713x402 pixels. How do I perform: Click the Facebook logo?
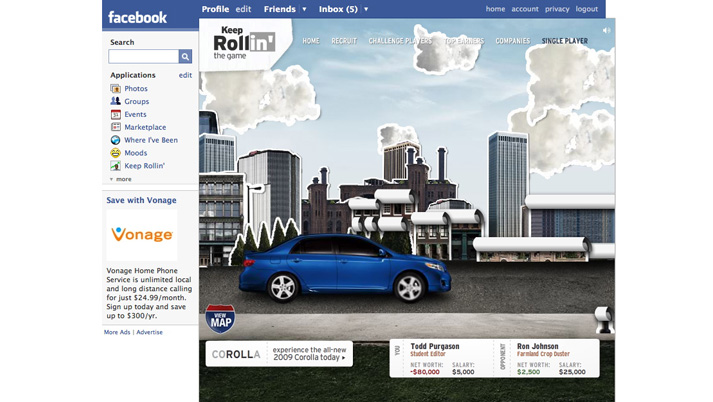[x=137, y=17]
